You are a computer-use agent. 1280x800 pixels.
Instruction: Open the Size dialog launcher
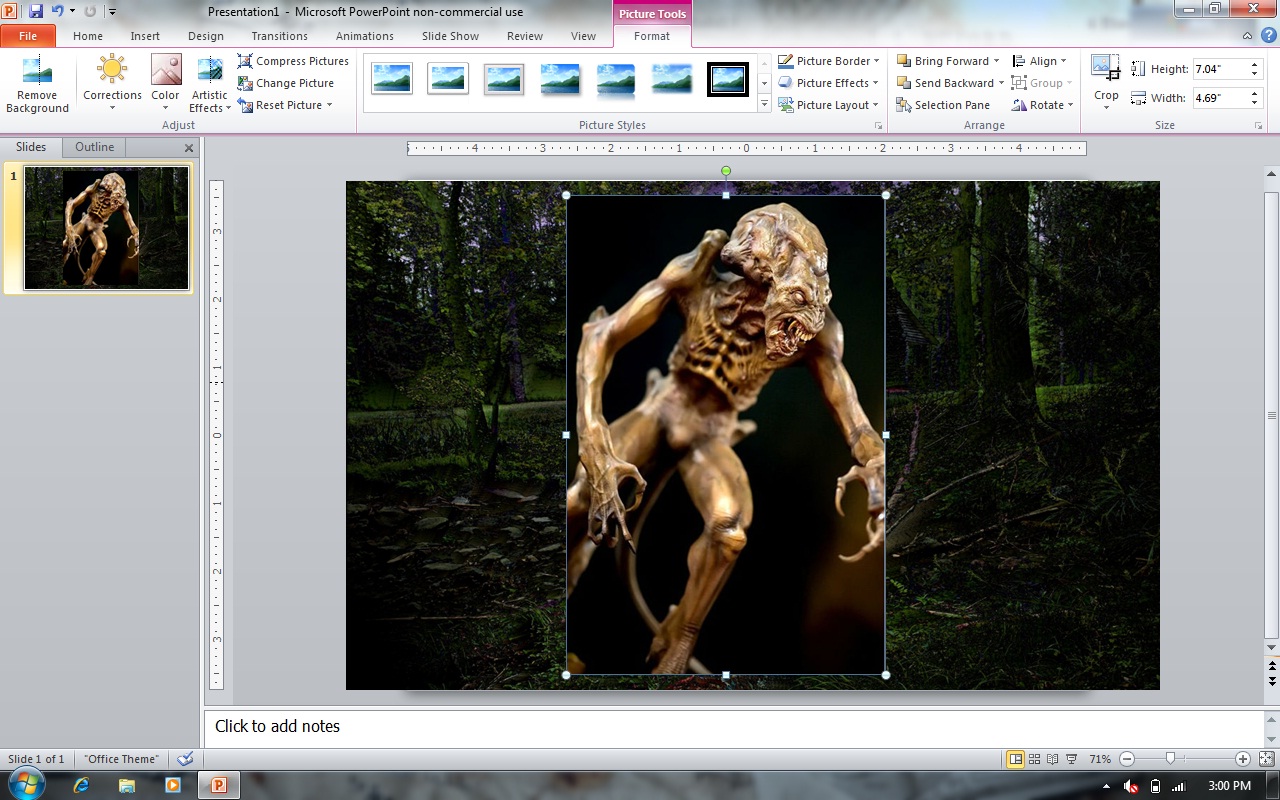(1259, 126)
